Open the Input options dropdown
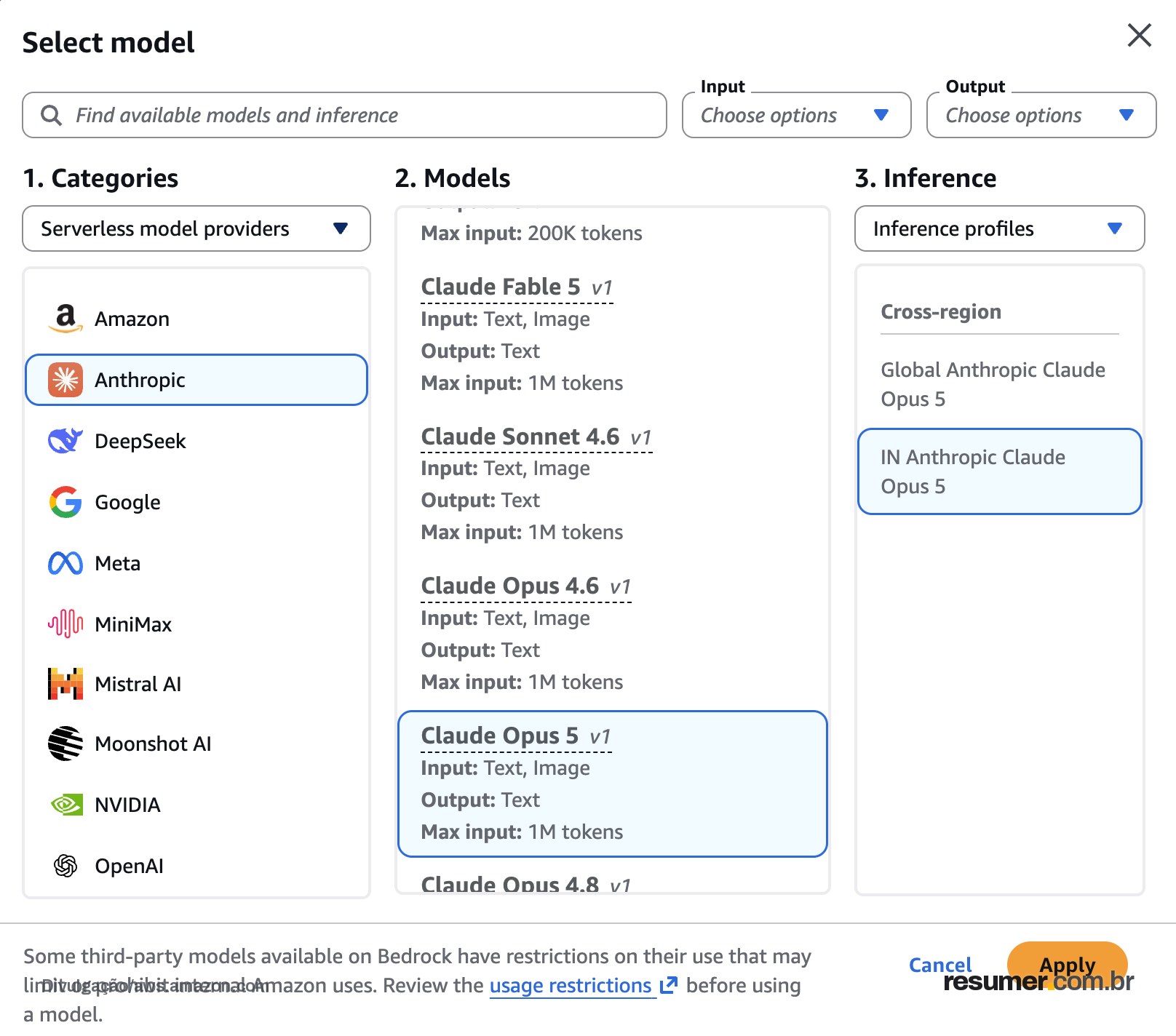The height and width of the screenshot is (1036, 1176). pyautogui.click(x=797, y=115)
